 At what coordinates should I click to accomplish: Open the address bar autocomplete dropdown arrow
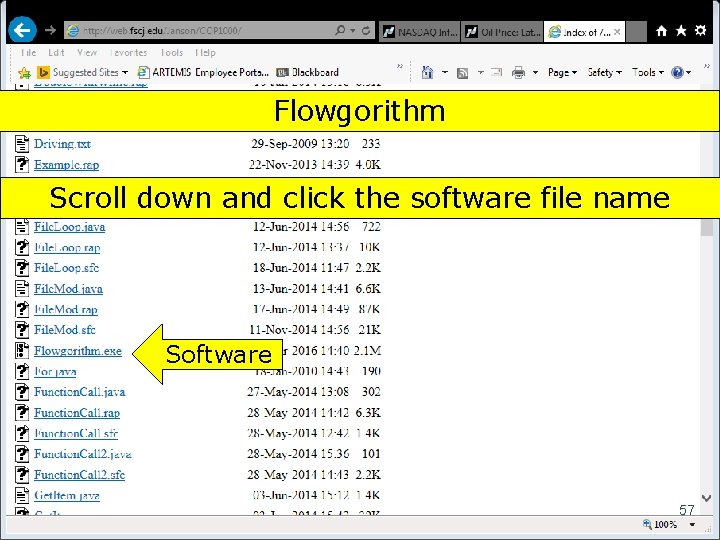(x=353, y=31)
